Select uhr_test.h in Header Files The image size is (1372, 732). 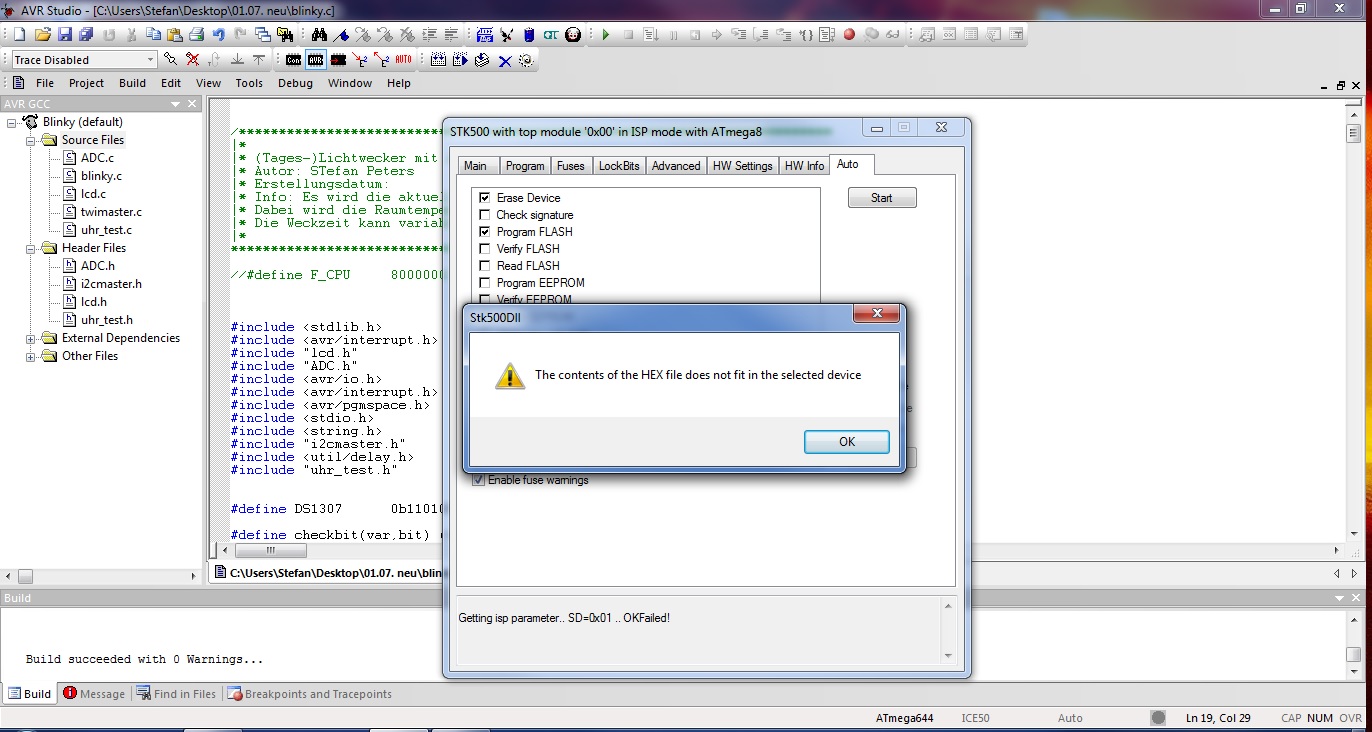pyautogui.click(x=107, y=320)
